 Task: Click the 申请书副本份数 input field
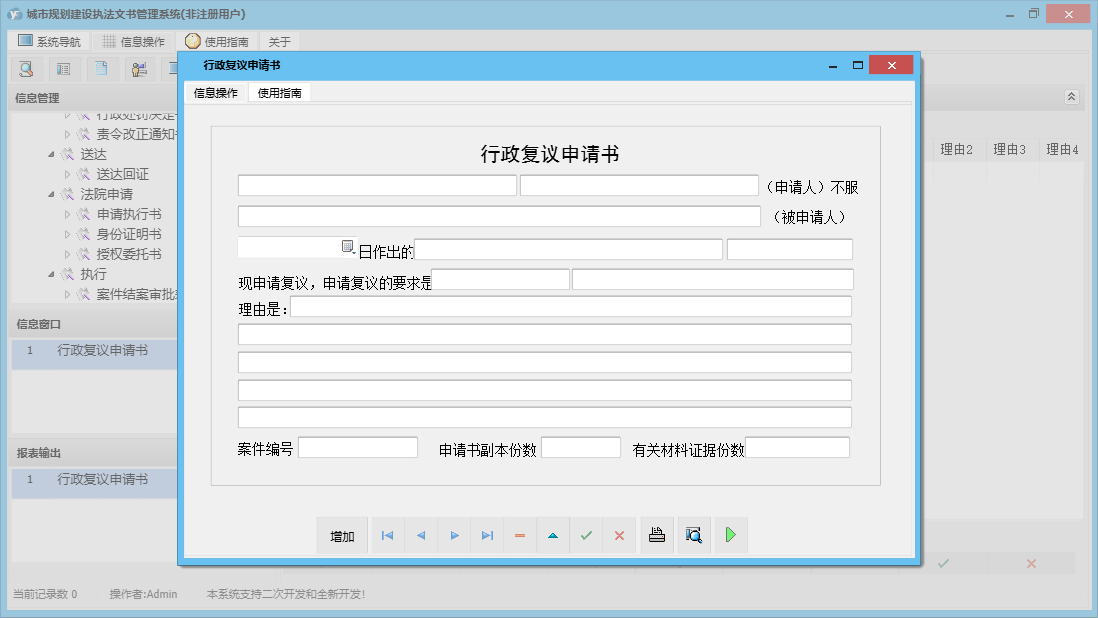(580, 448)
